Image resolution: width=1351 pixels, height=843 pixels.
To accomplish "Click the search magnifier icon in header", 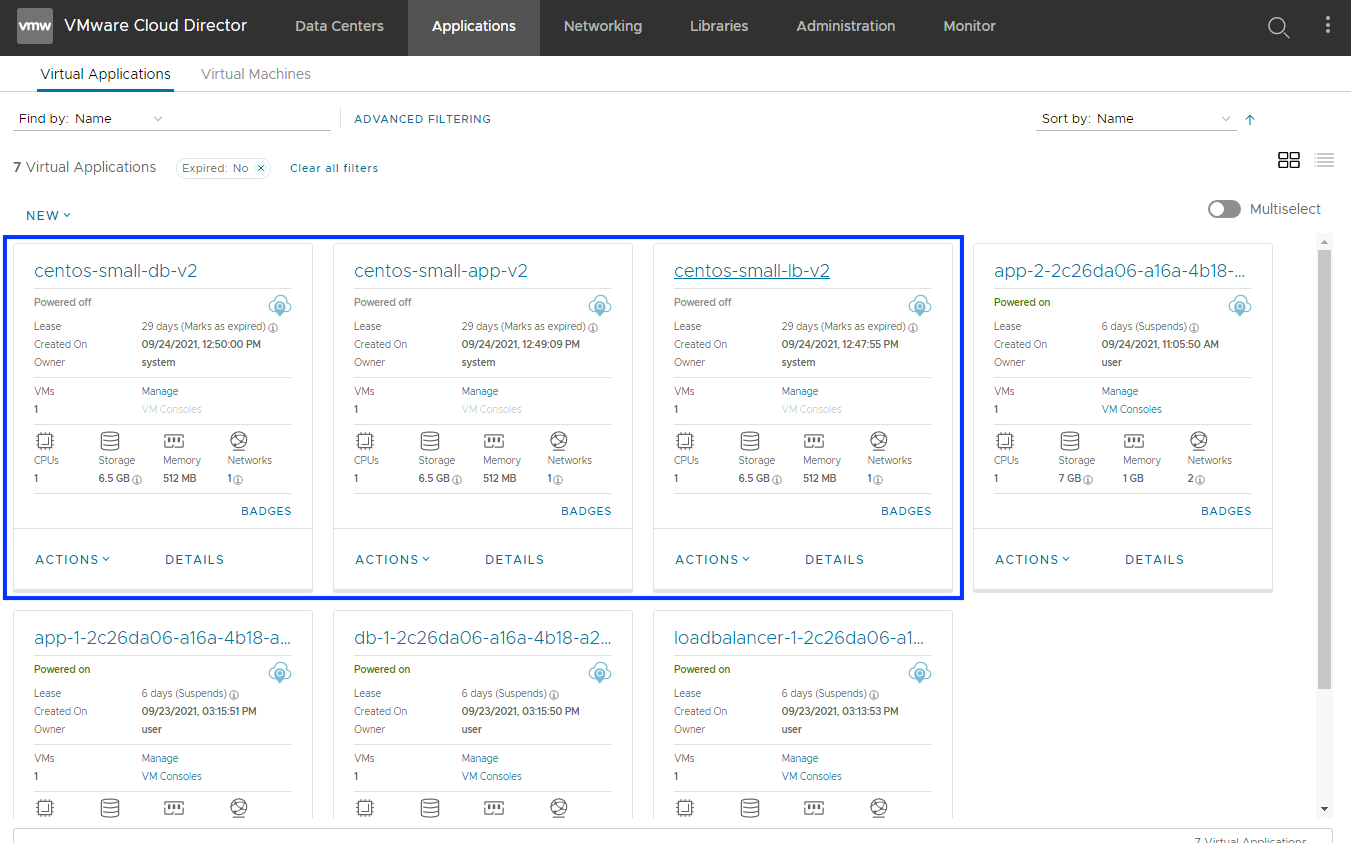I will 1278,28.
